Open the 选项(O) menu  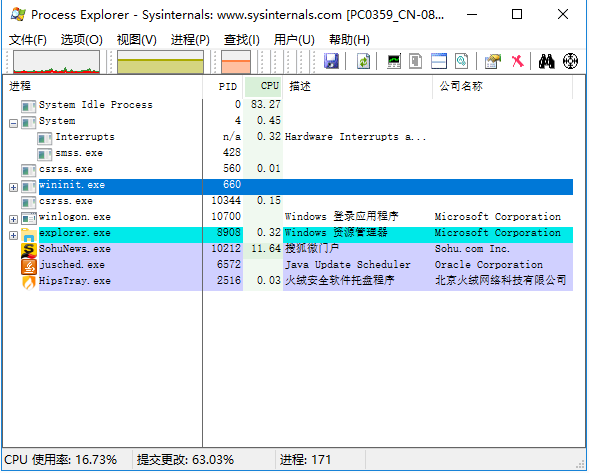coord(82,39)
